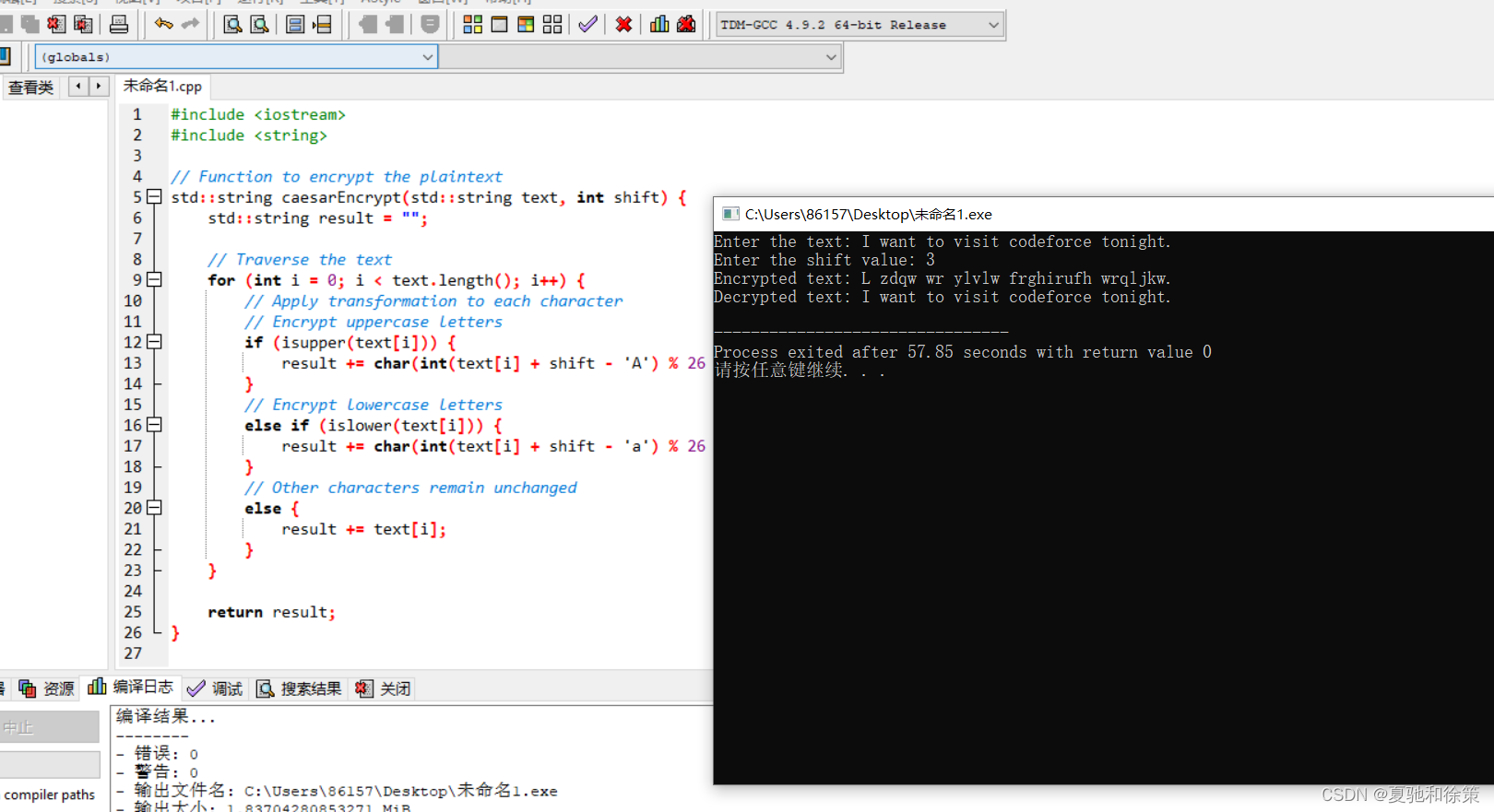Image resolution: width=1494 pixels, height=812 pixels.
Task: Click the navigate back arrow icon
Action: click(x=368, y=24)
